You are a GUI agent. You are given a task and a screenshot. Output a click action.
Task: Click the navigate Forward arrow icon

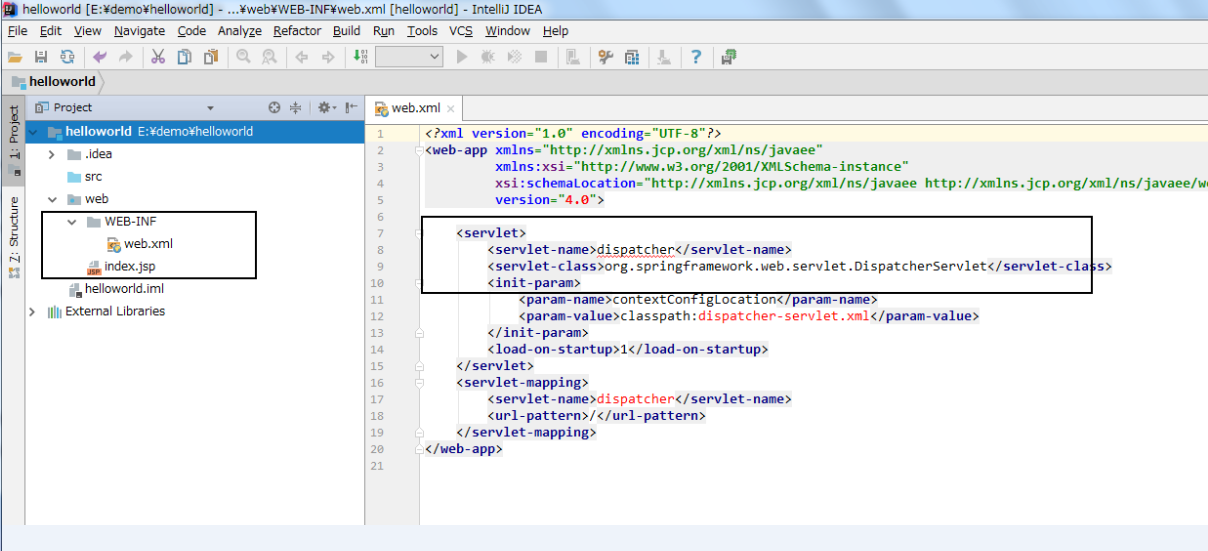(x=327, y=57)
